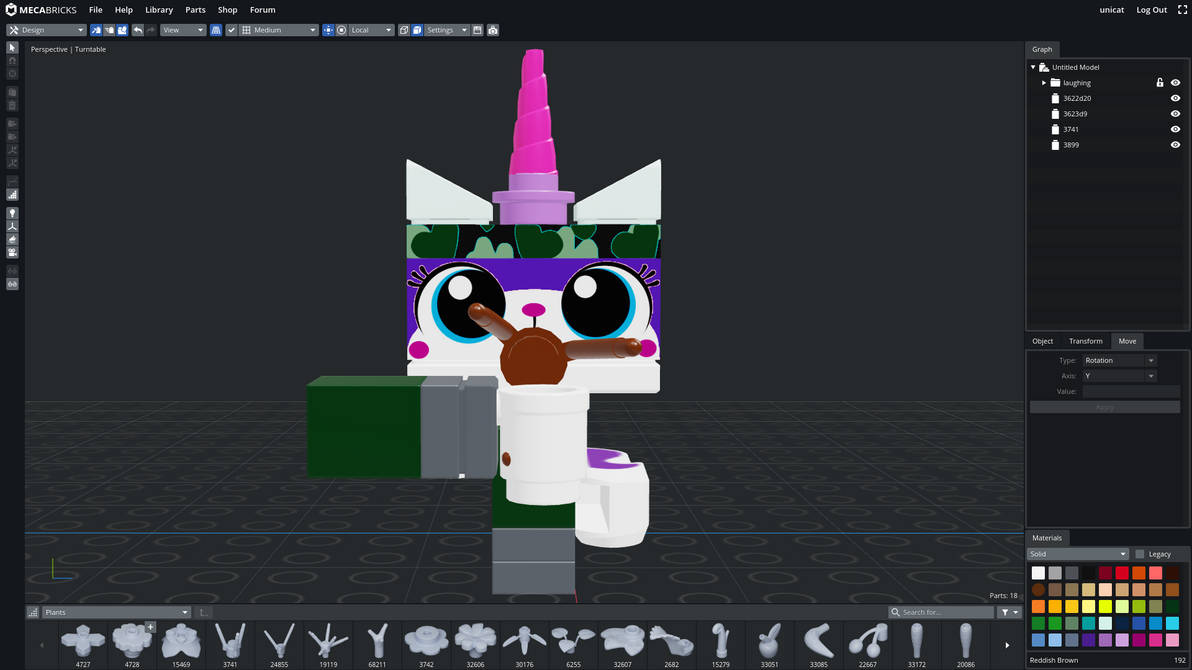Hide part 3622d20 in graph

(1175, 98)
